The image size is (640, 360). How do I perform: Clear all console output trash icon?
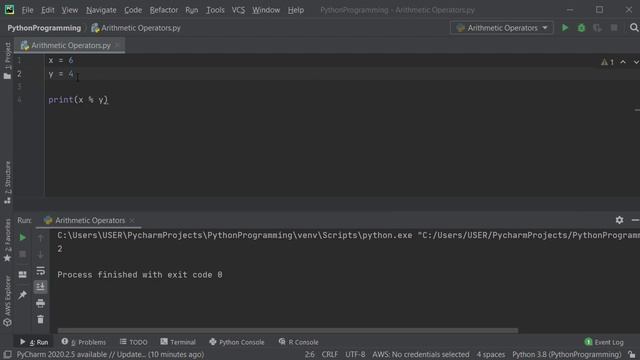(x=40, y=319)
